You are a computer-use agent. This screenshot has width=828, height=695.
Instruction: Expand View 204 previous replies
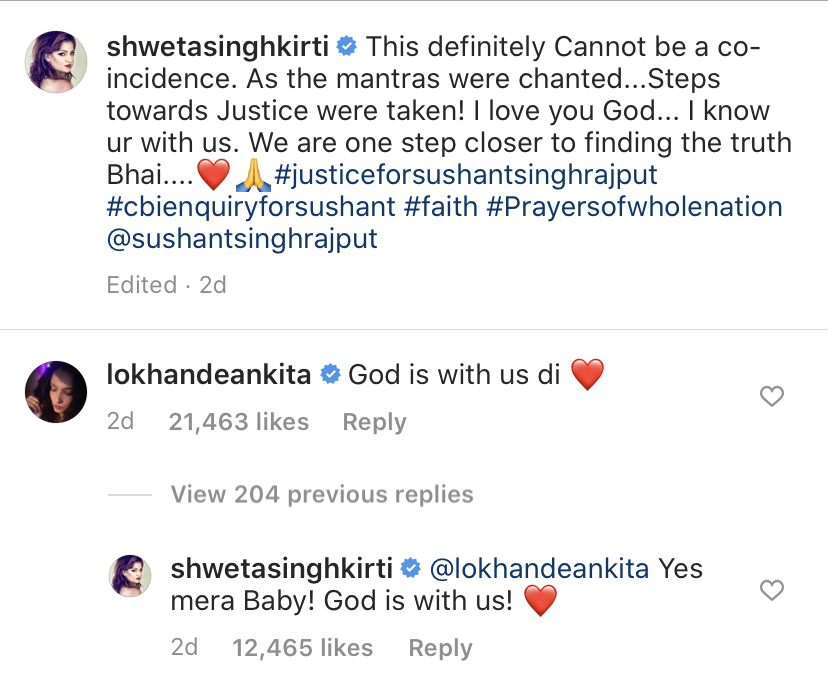tap(322, 494)
